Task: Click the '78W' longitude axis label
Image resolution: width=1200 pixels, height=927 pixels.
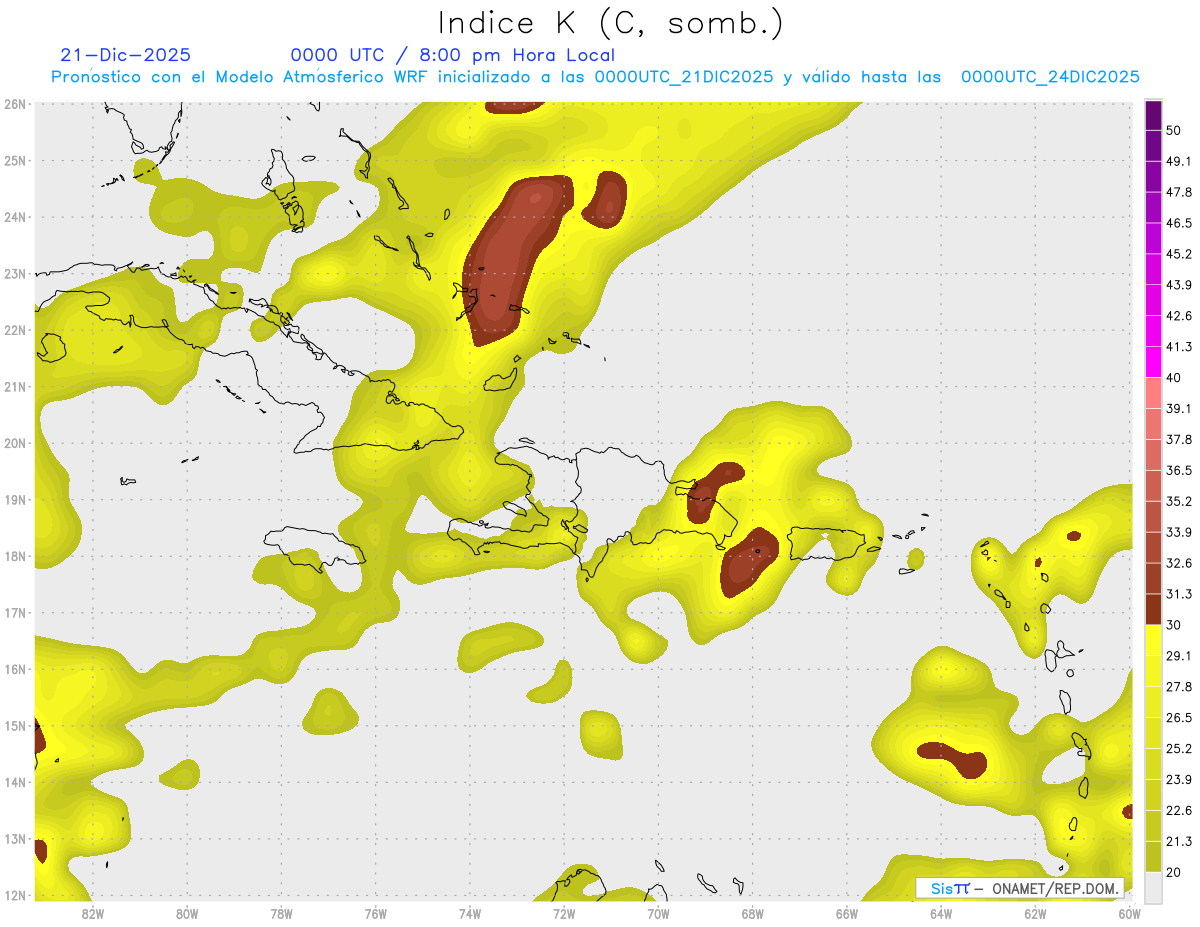Action: point(281,913)
